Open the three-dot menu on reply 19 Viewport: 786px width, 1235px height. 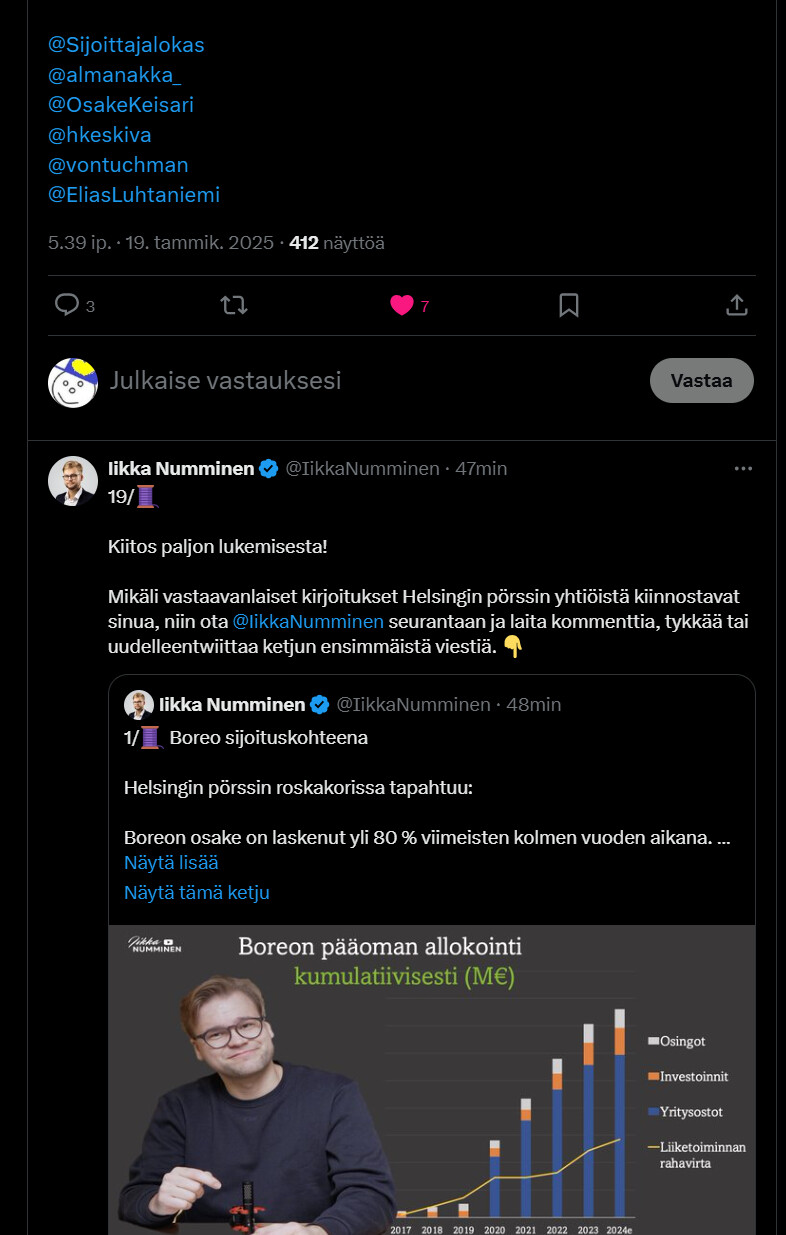tap(743, 468)
